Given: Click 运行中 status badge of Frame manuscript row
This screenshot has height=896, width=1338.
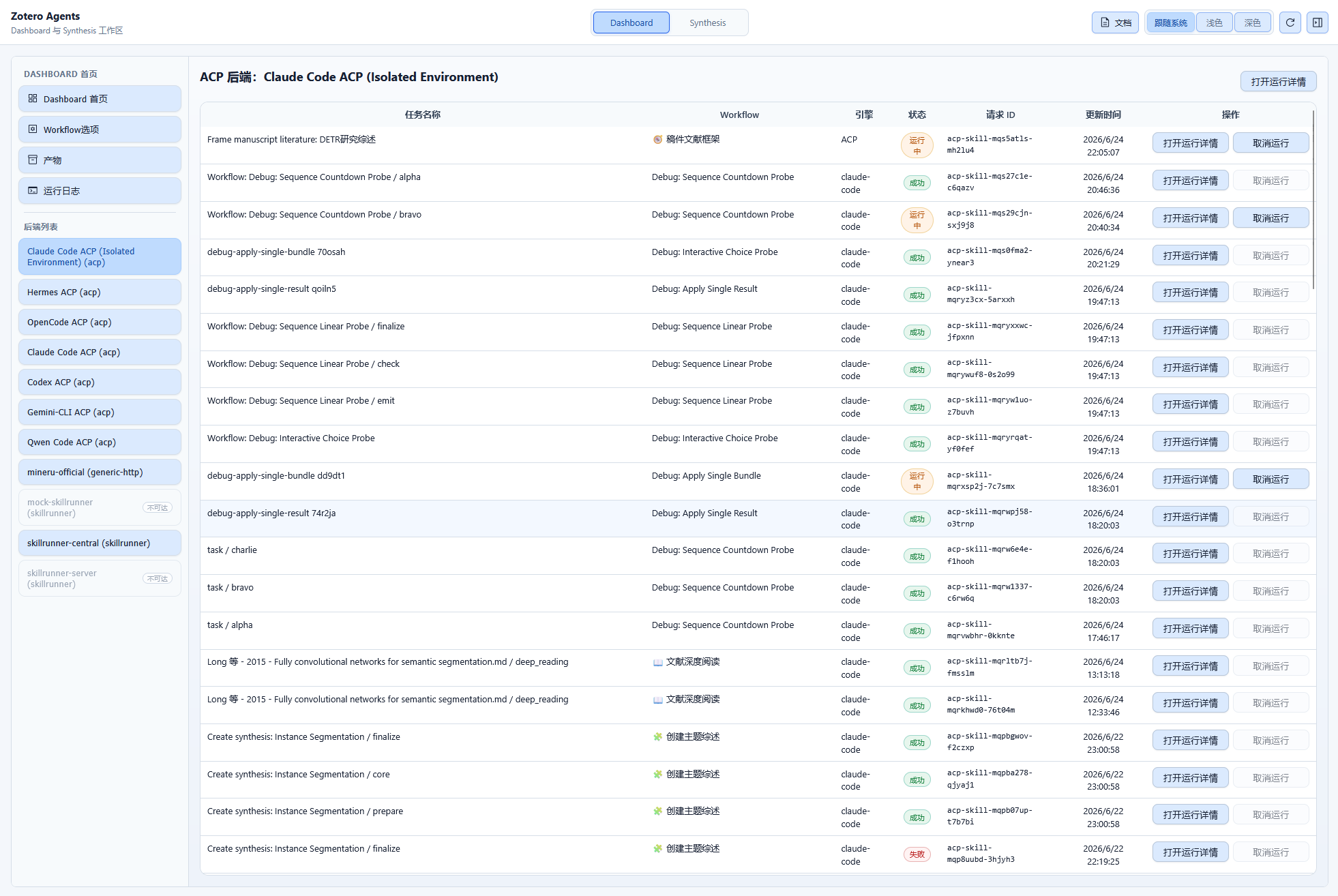Looking at the screenshot, I should 917,146.
